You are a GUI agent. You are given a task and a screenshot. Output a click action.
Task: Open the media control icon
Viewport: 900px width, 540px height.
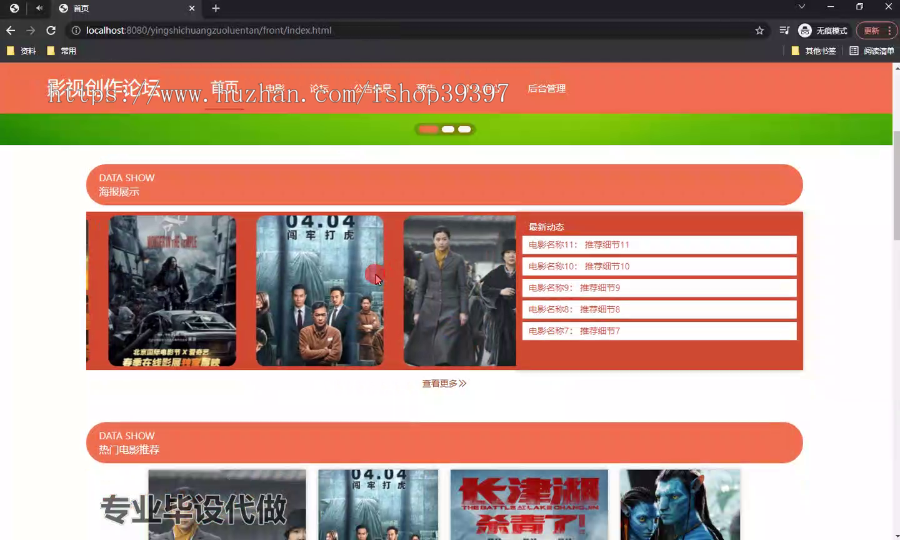[x=785, y=30]
